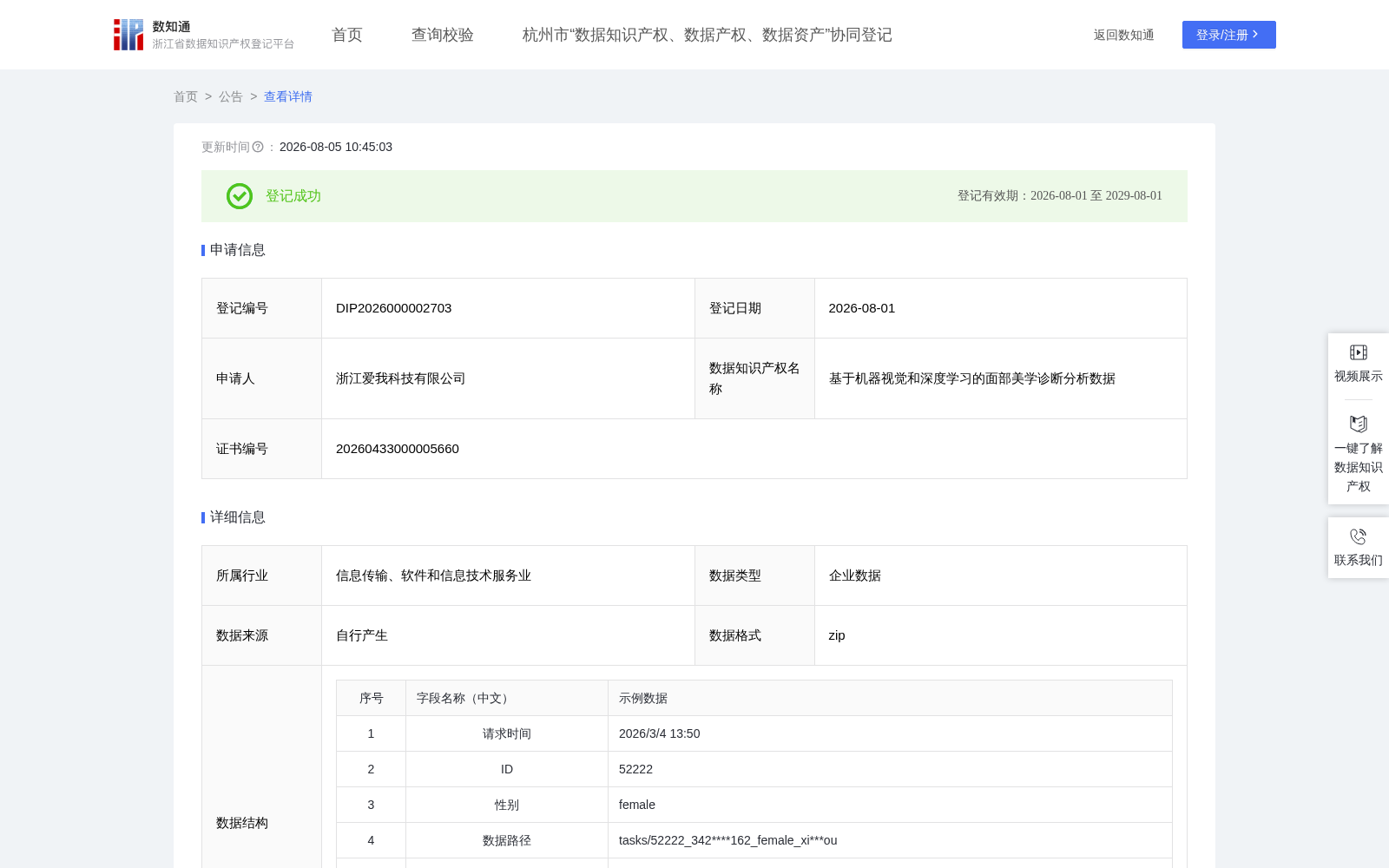Click sample value 52222
The image size is (1389, 868).
(636, 769)
